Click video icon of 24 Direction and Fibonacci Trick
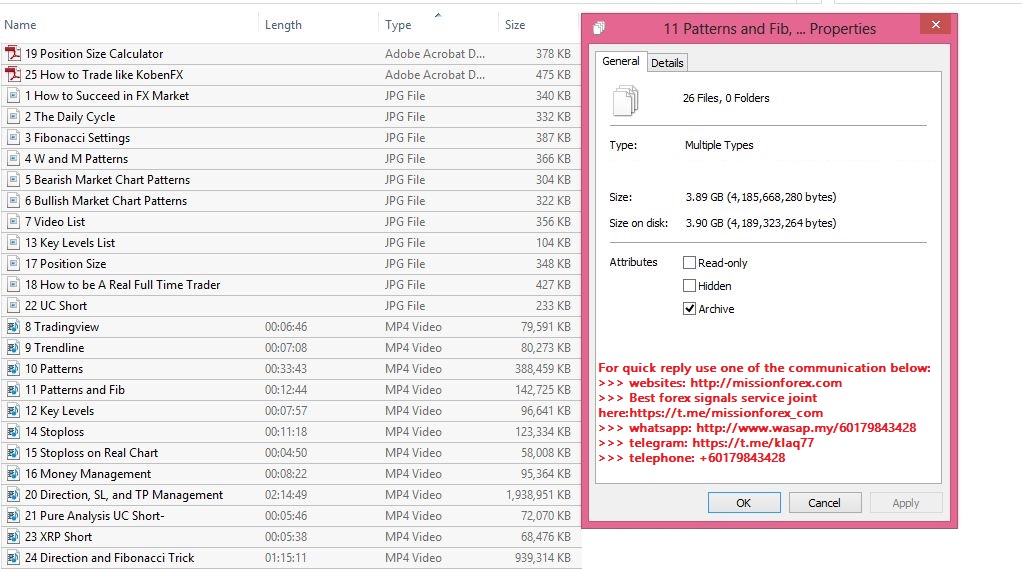This screenshot has width=1022, height=569. tap(13, 558)
